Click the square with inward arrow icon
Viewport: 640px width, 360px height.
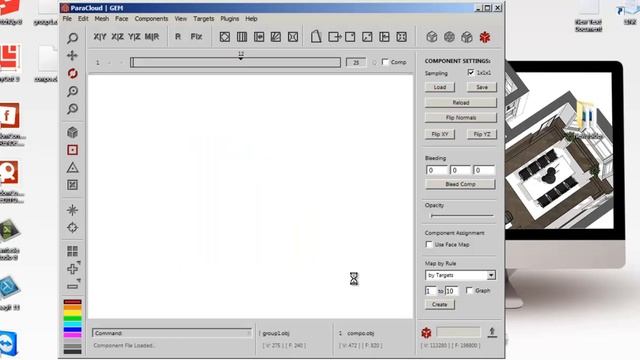(x=259, y=37)
